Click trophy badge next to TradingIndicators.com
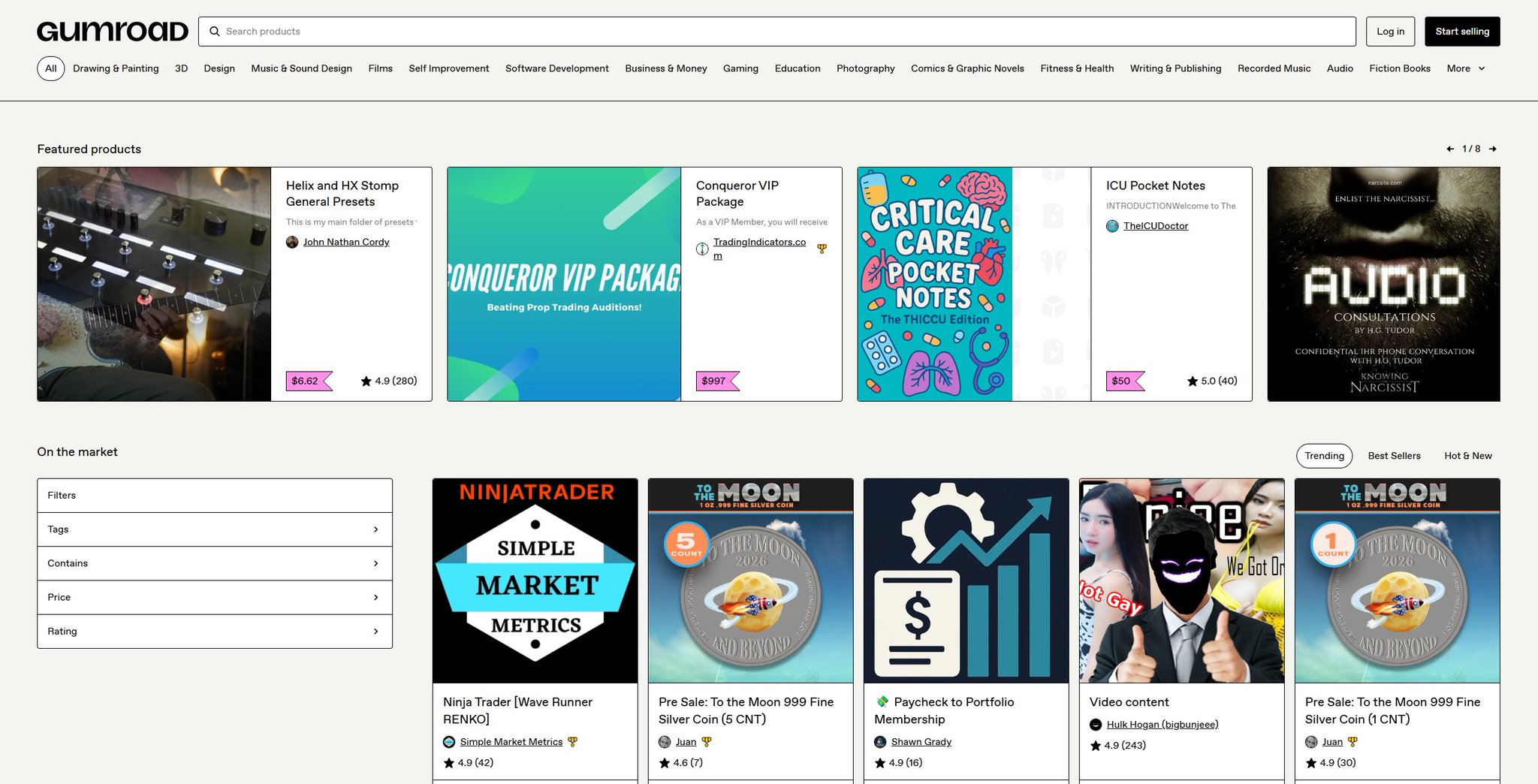The image size is (1538, 784). (822, 249)
